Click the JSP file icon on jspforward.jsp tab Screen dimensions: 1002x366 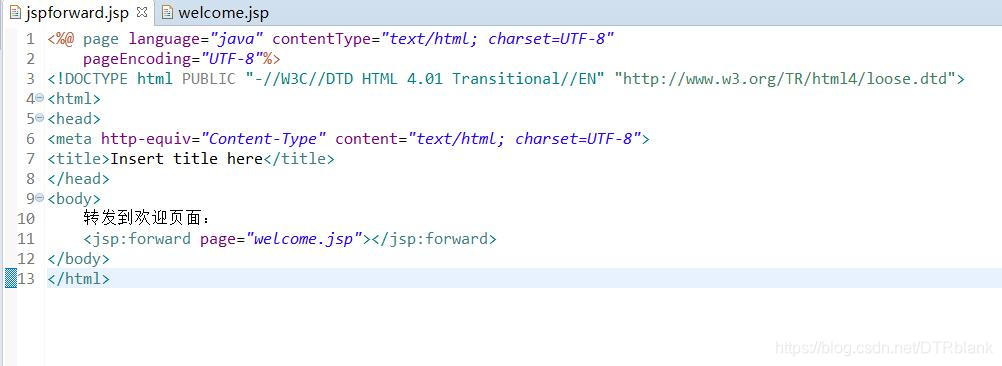click(x=15, y=13)
